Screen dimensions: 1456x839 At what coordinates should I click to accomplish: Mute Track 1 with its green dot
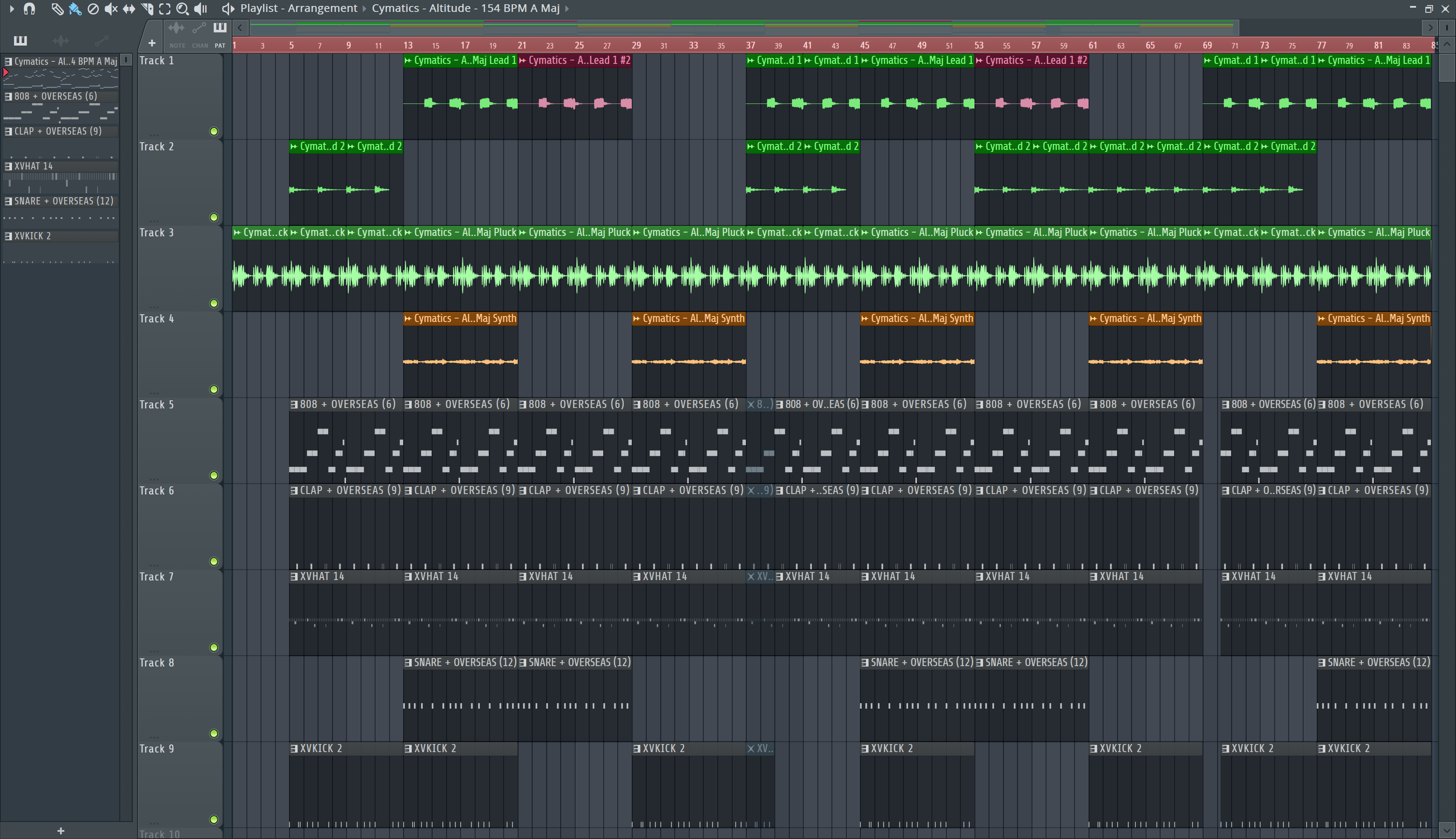tap(214, 131)
